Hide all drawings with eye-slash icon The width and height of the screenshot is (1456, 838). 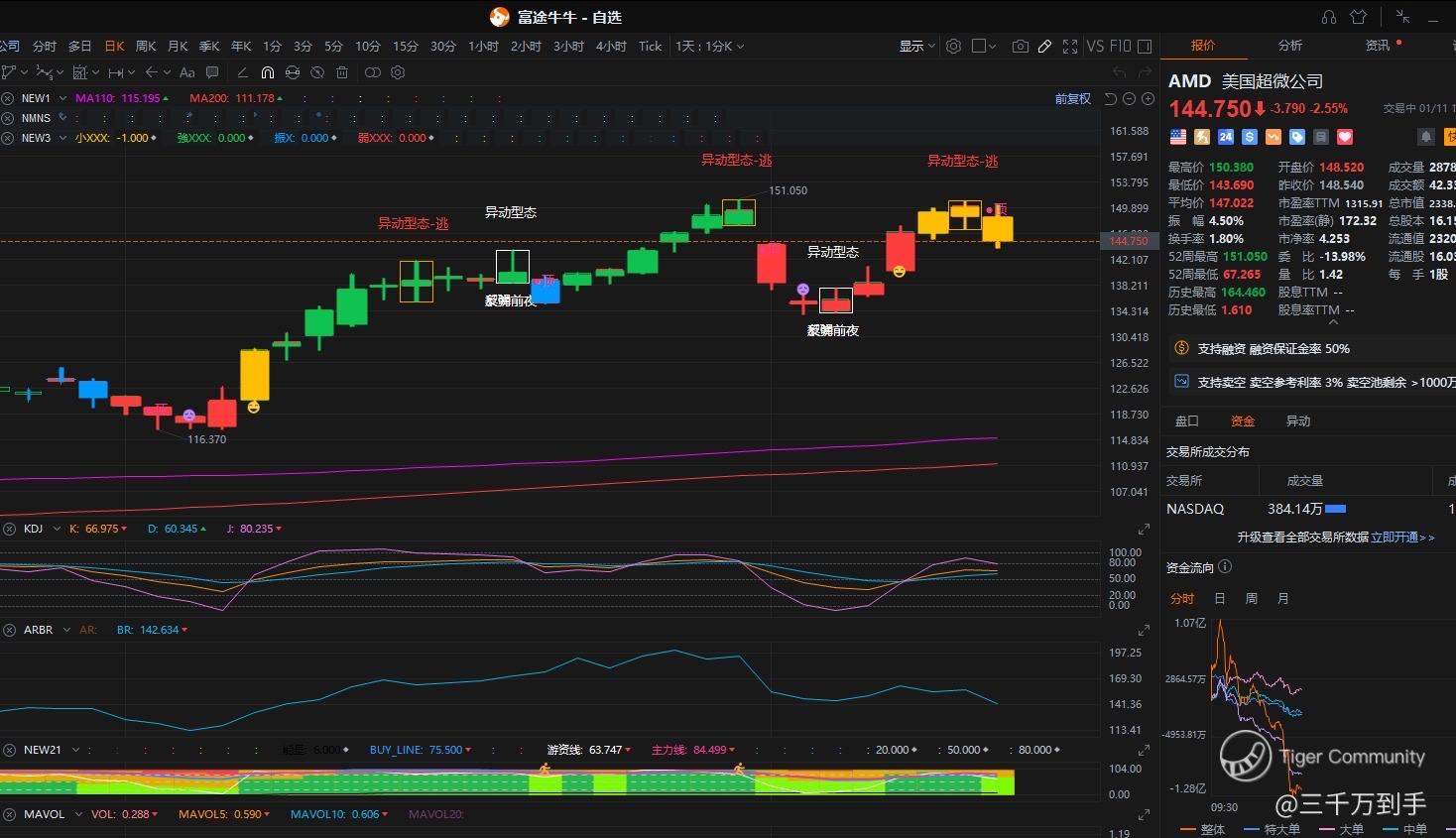317,72
